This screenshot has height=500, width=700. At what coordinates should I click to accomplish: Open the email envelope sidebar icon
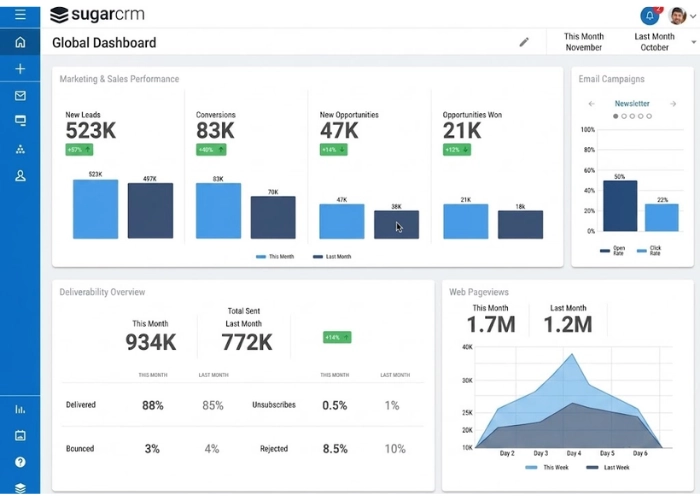click(20, 96)
